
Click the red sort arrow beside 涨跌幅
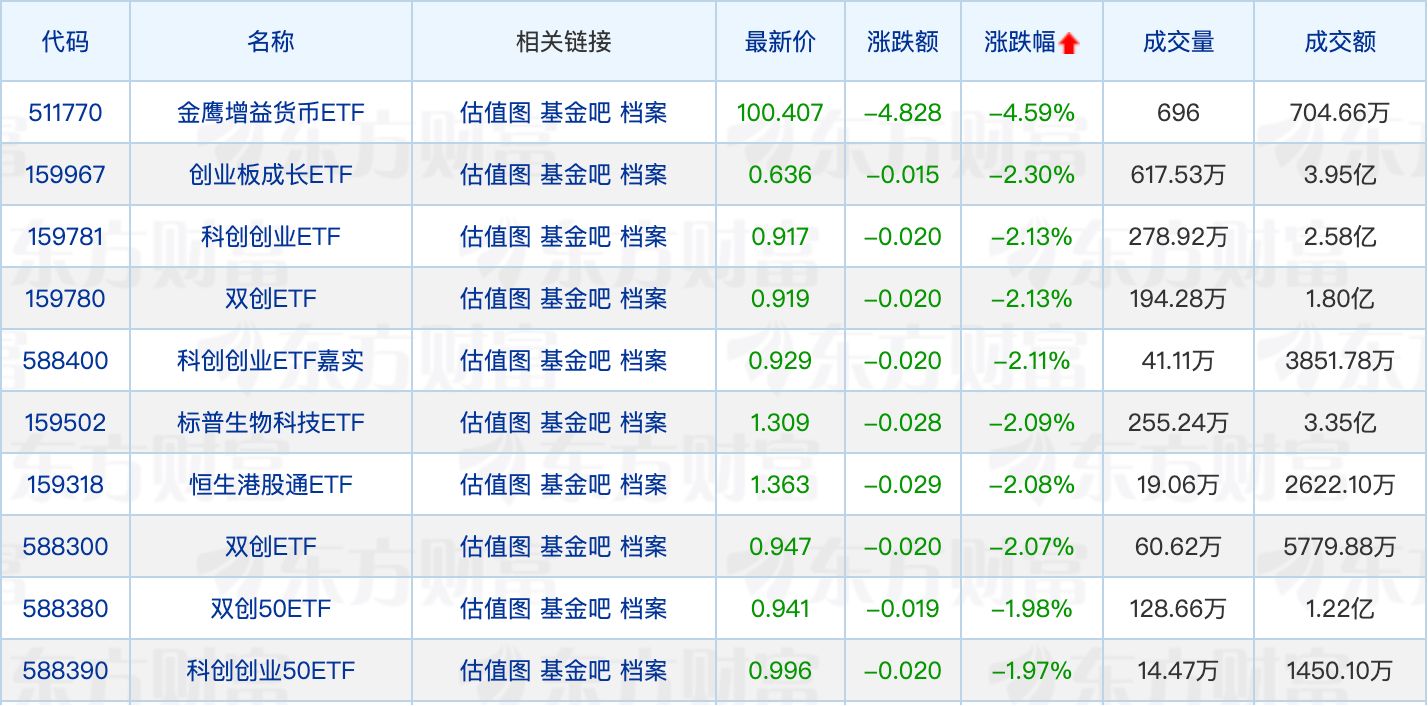point(1069,43)
